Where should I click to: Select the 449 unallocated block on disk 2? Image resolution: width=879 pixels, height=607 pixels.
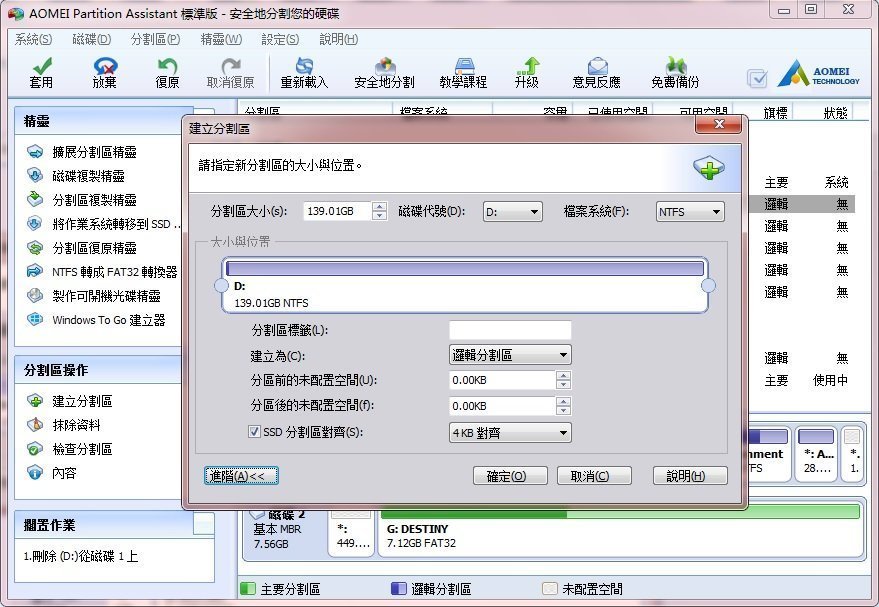click(x=351, y=530)
